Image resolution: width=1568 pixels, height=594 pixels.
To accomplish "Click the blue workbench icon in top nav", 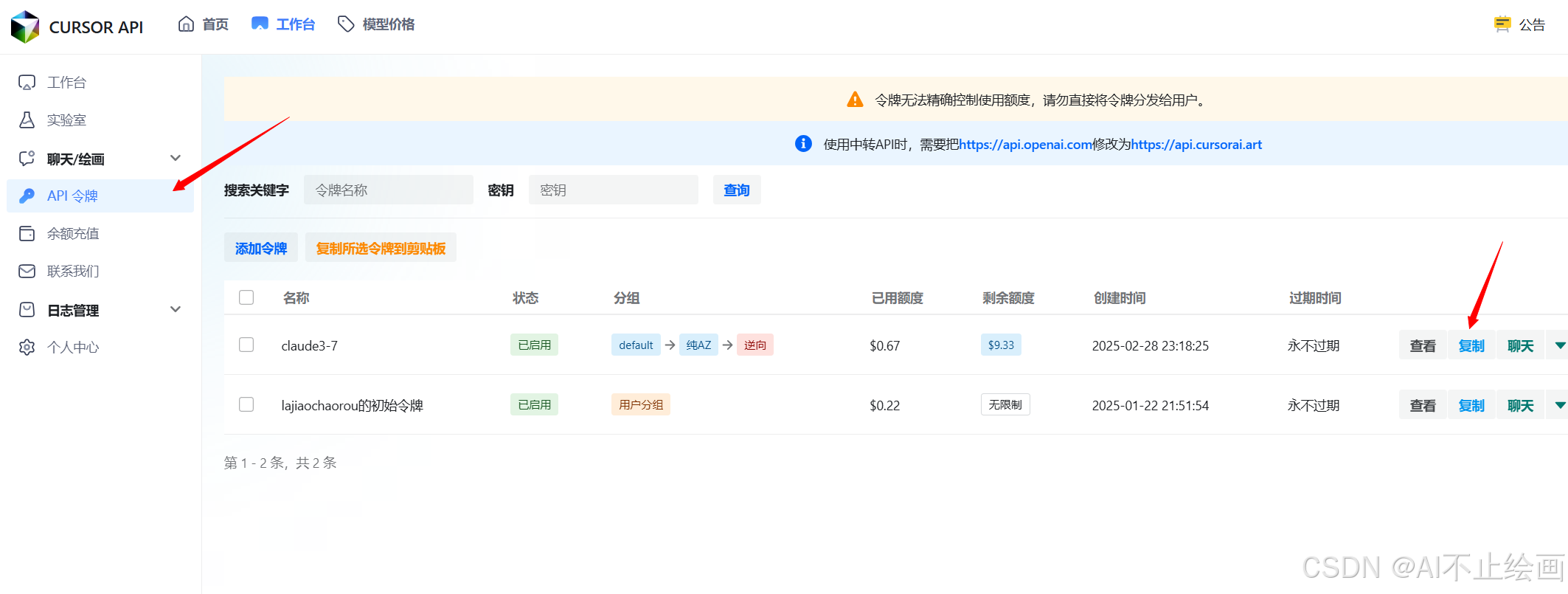I will 260,24.
